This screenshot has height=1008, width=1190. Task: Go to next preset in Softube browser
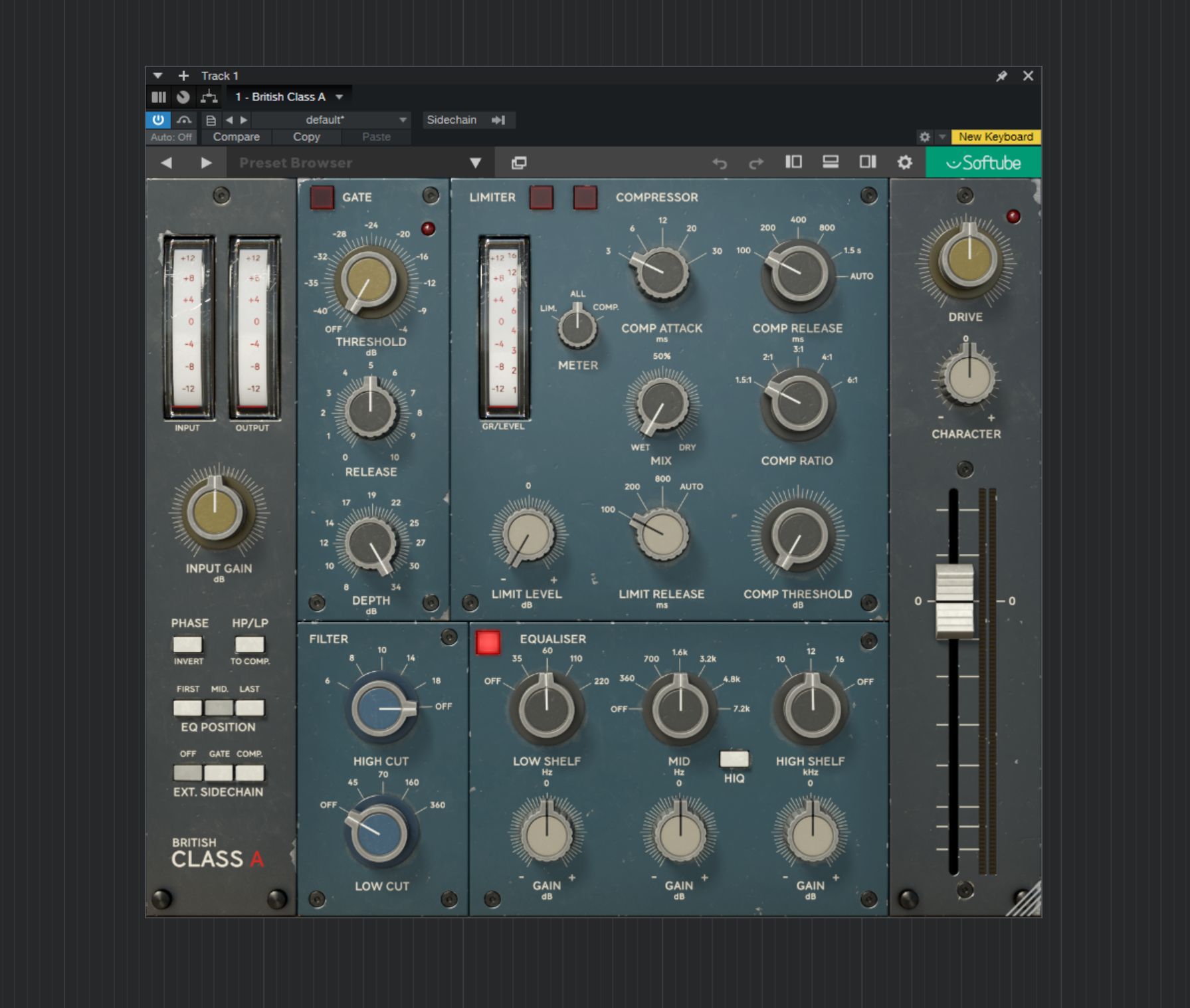point(206,163)
